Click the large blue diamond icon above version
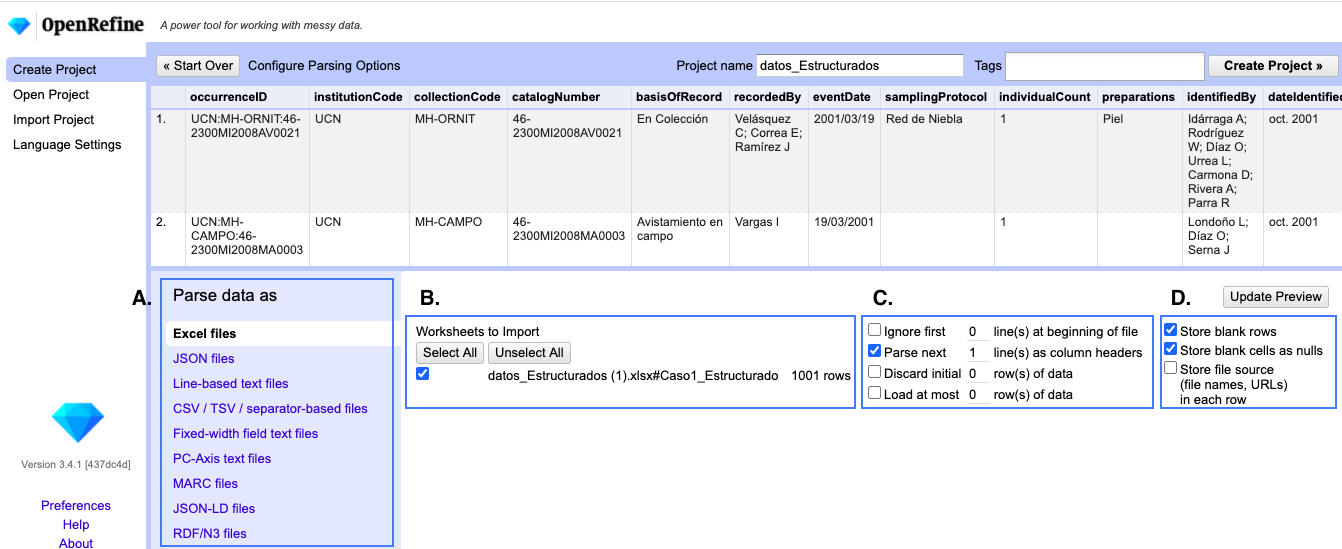 77,423
